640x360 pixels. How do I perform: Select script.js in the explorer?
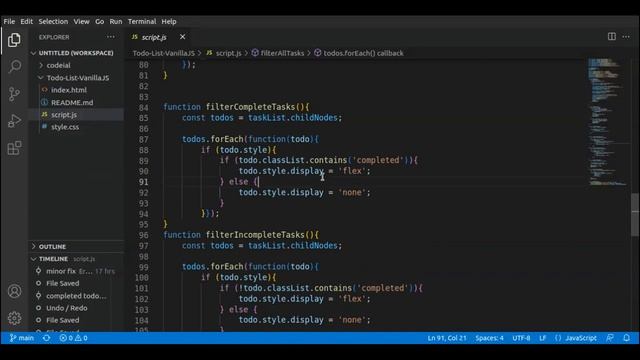point(64,115)
